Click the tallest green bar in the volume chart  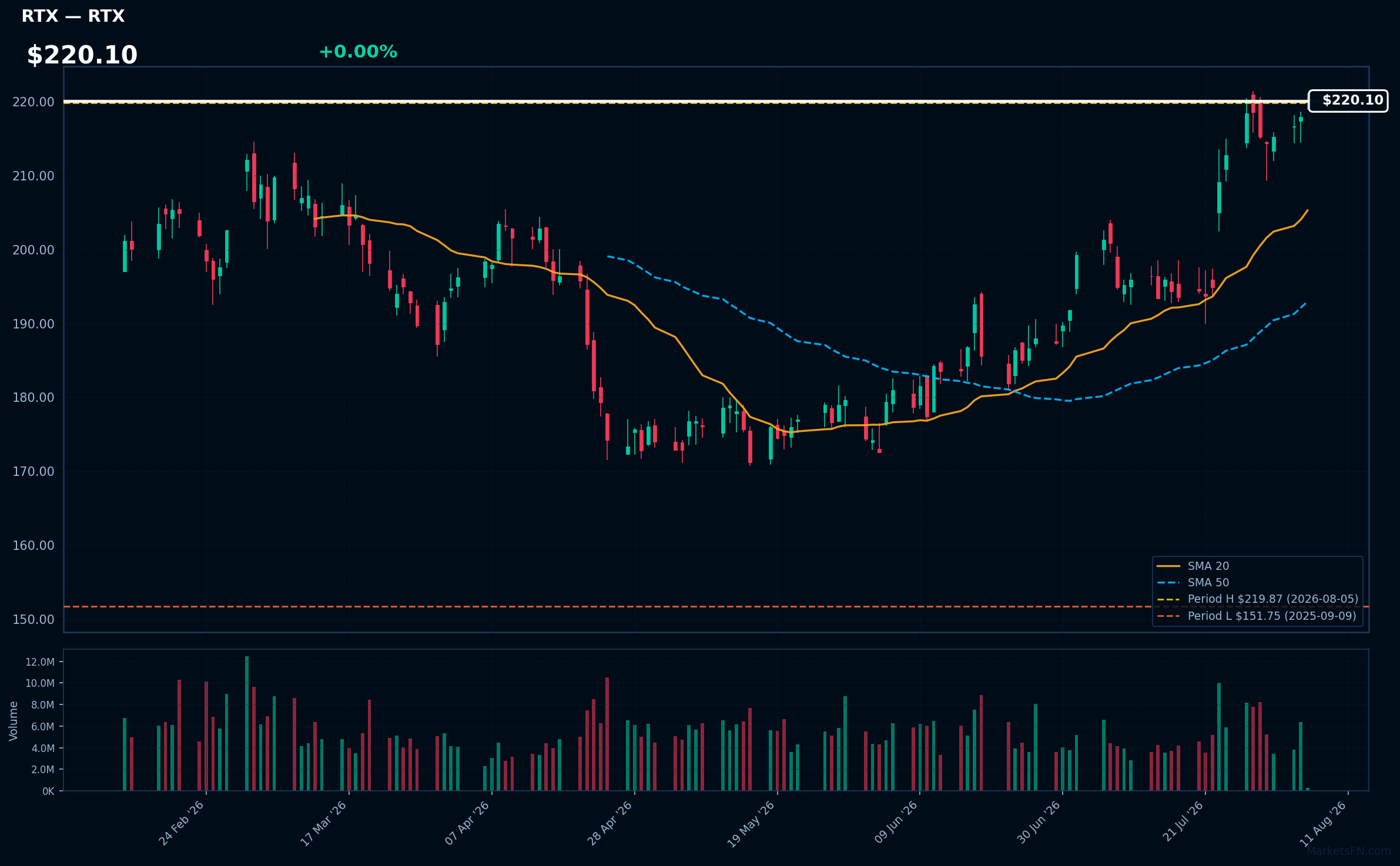247,724
